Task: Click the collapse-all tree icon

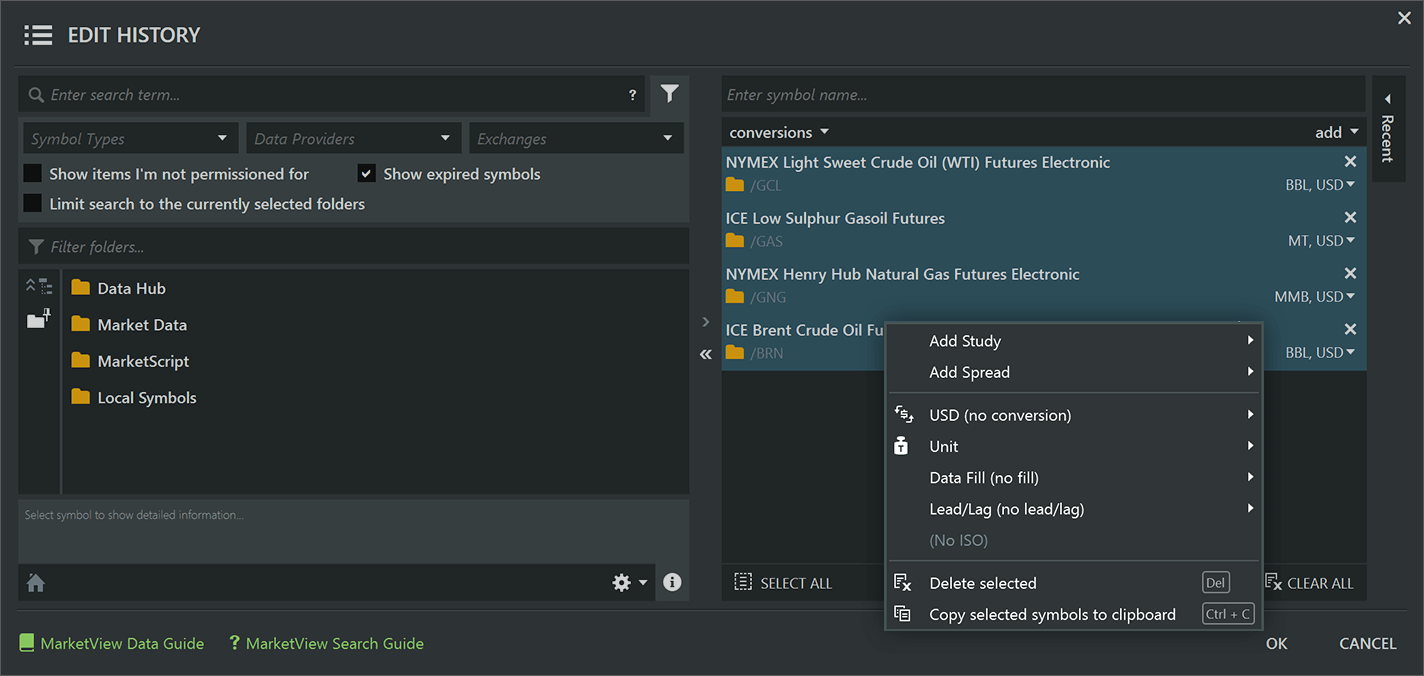Action: (39, 286)
